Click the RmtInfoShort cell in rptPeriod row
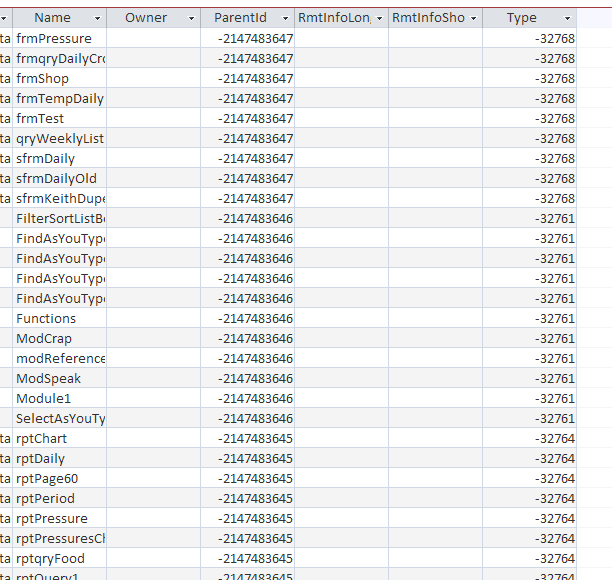The image size is (612, 580). pos(436,498)
